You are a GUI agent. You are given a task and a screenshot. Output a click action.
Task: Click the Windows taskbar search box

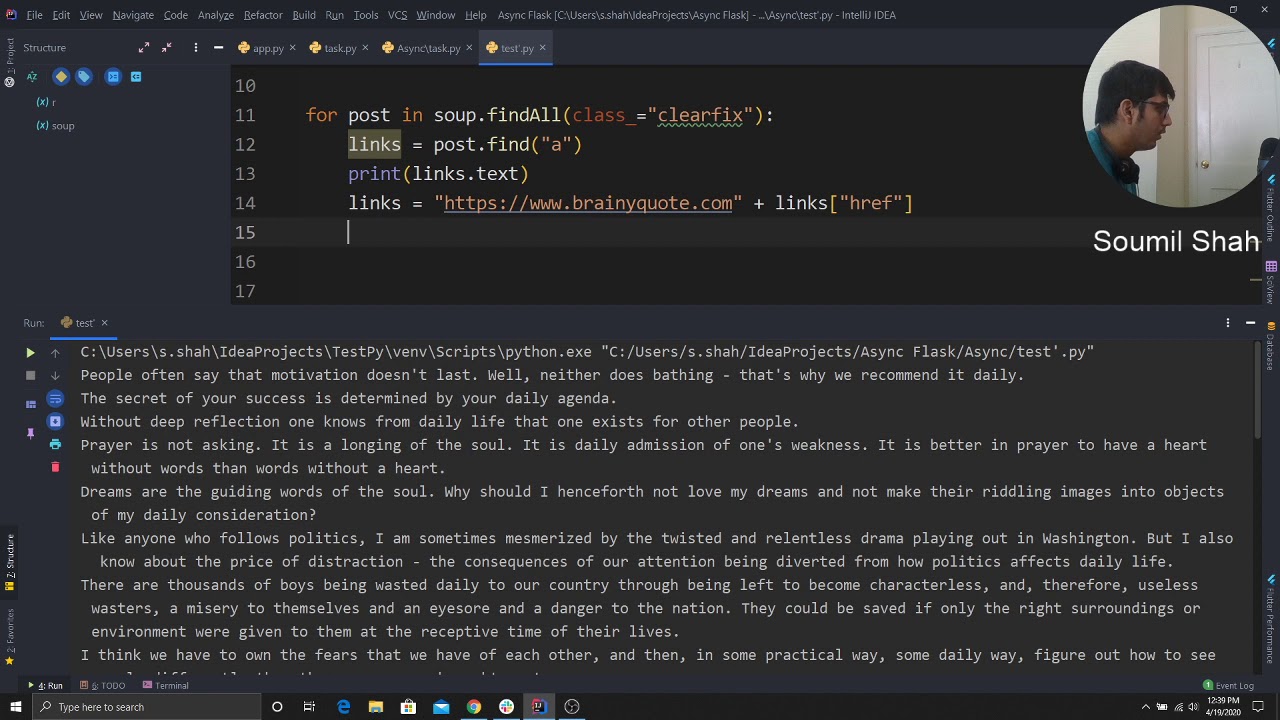145,707
